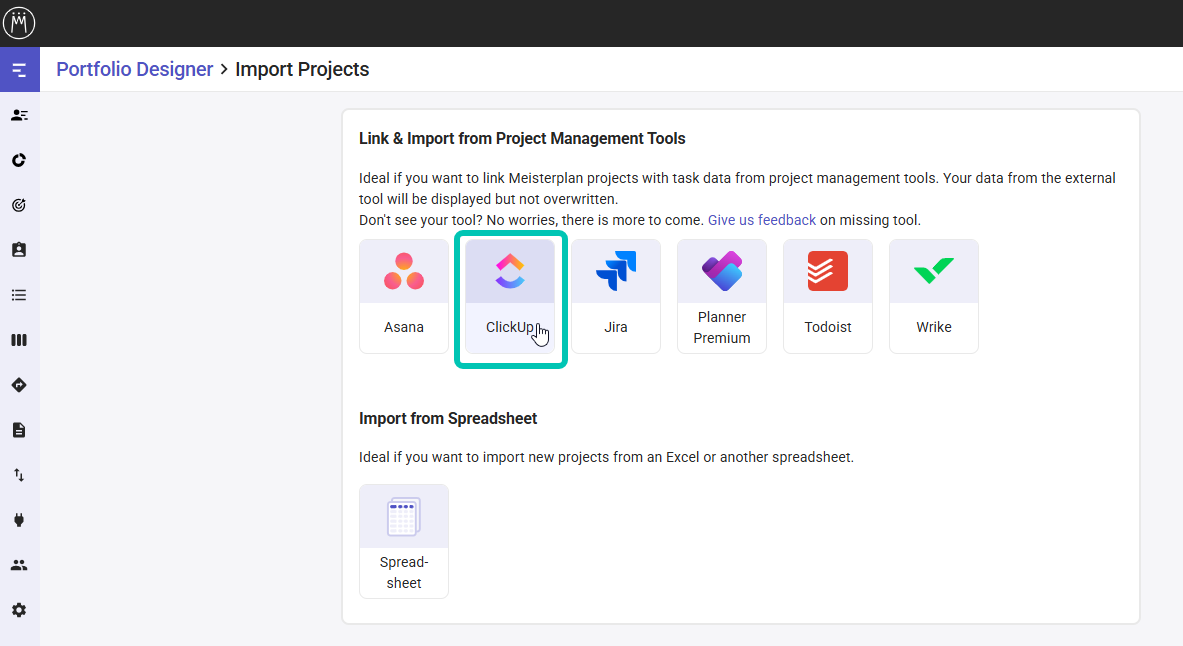Open the up-down arrows sidebar icon
The height and width of the screenshot is (646, 1183).
point(20,475)
